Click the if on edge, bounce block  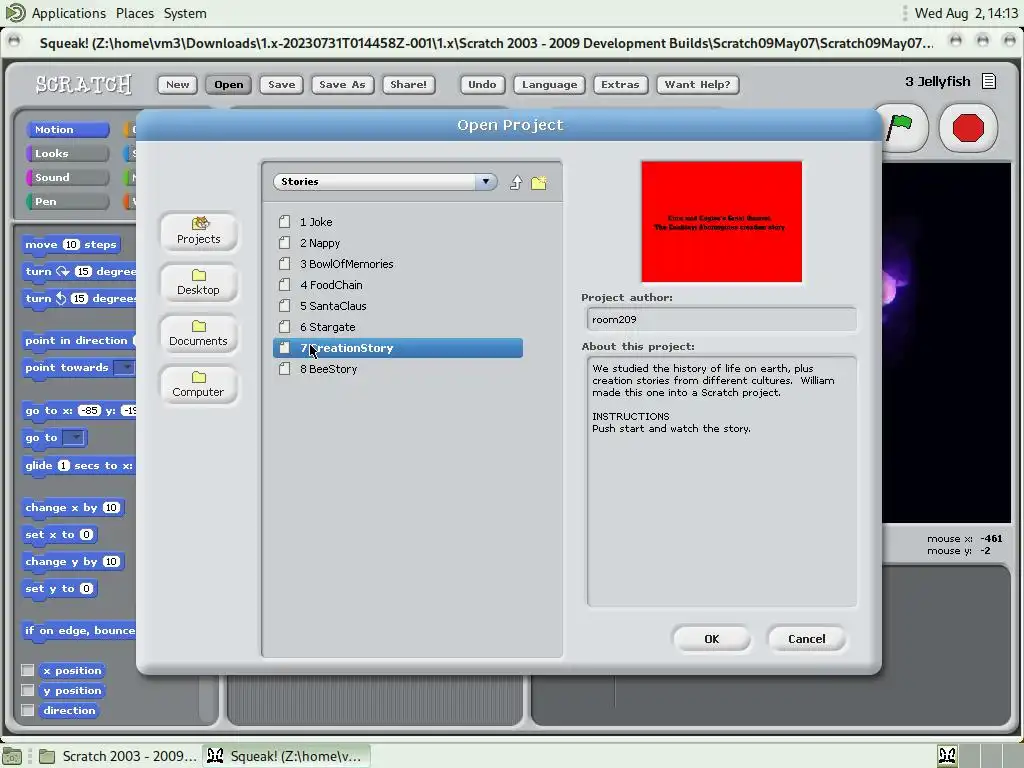tap(79, 631)
